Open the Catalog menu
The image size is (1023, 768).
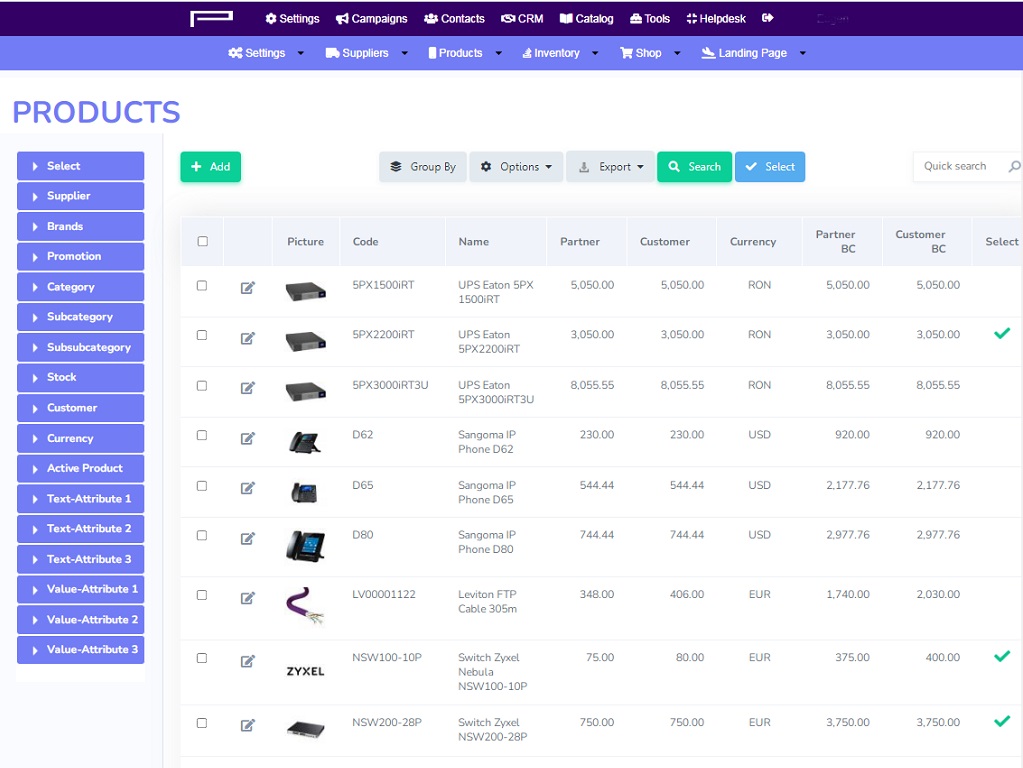[587, 18]
